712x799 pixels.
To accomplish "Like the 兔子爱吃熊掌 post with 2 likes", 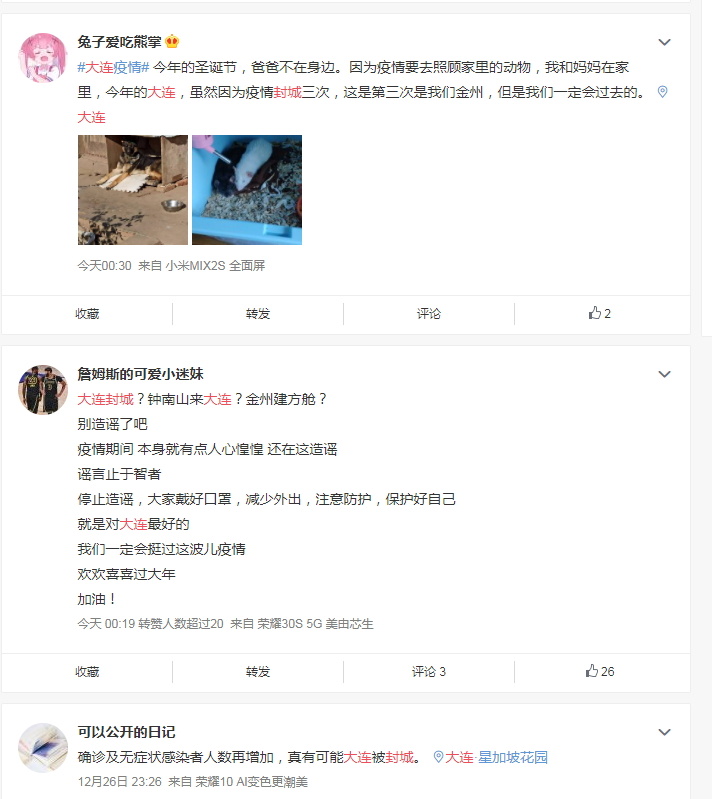I will click(599, 313).
